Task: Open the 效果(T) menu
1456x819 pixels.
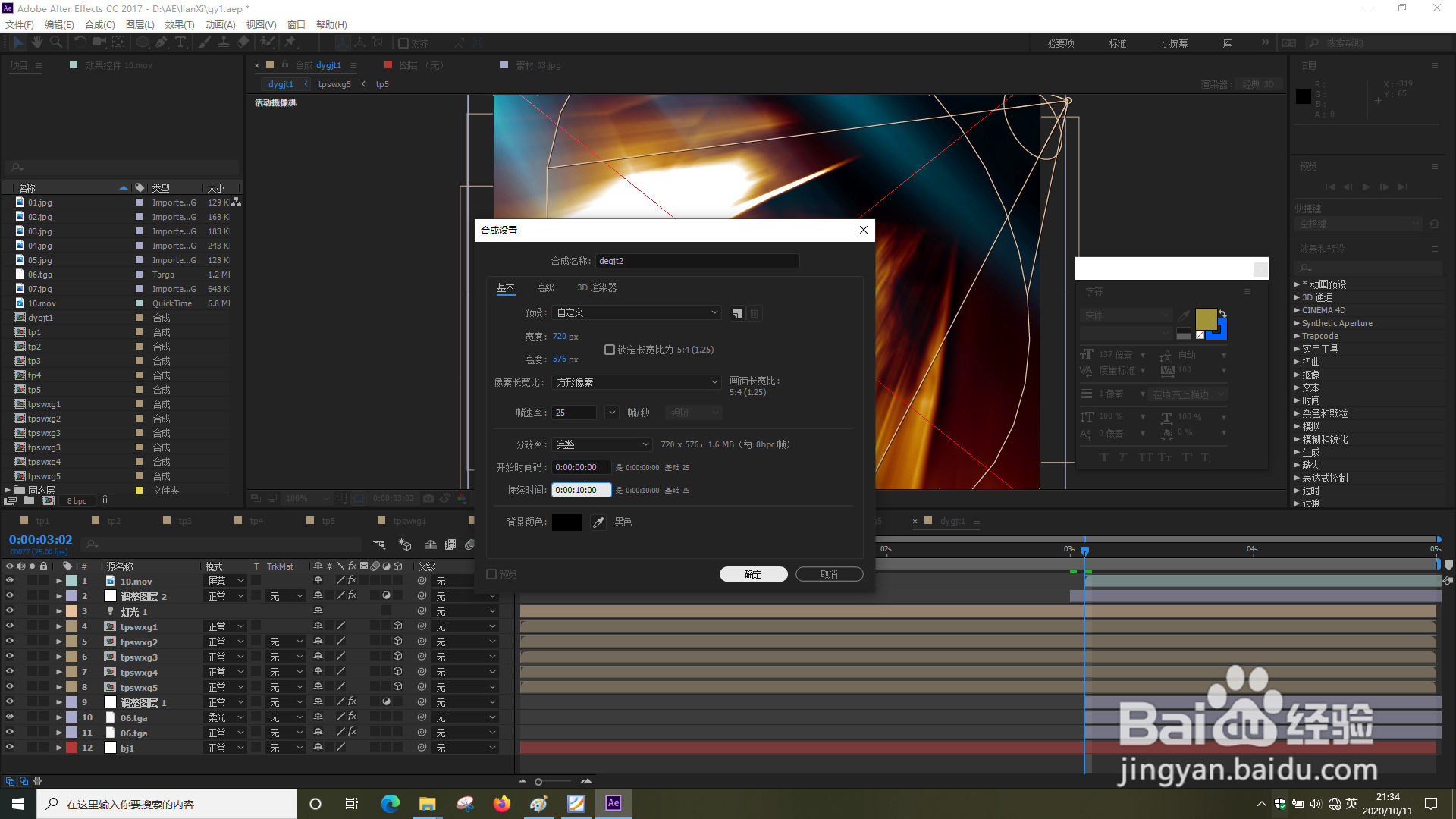Action: point(180,24)
